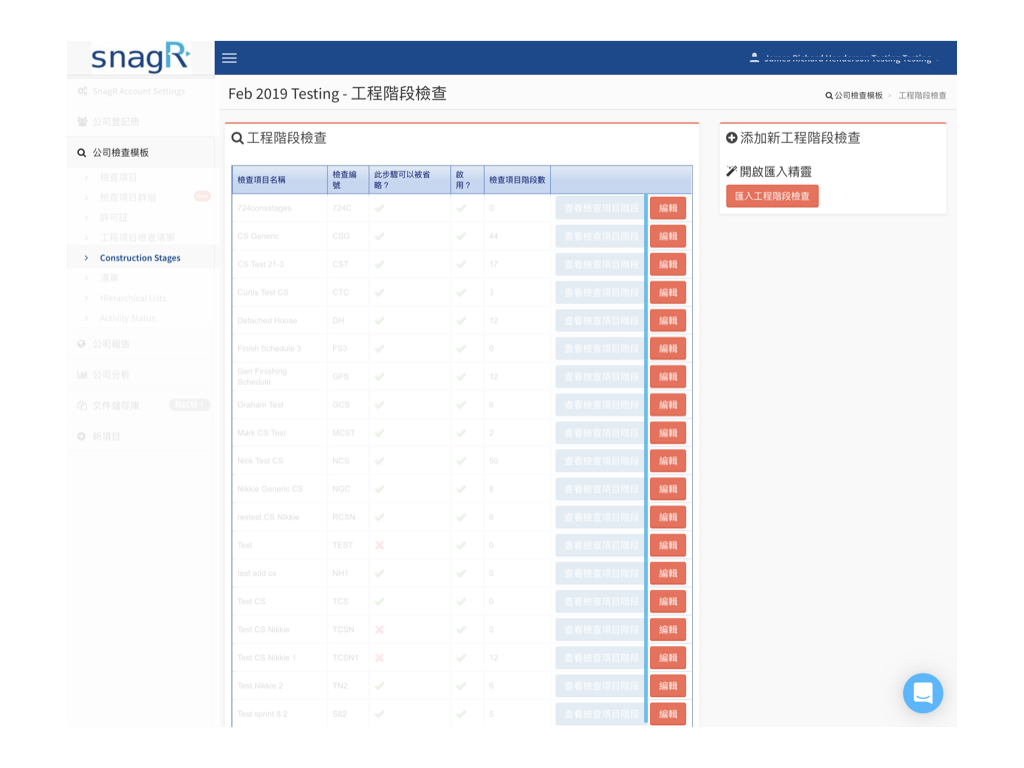1024x768 pixels.
Task: Click the red X skip mark in TCSN1 row
Action: coord(379,658)
